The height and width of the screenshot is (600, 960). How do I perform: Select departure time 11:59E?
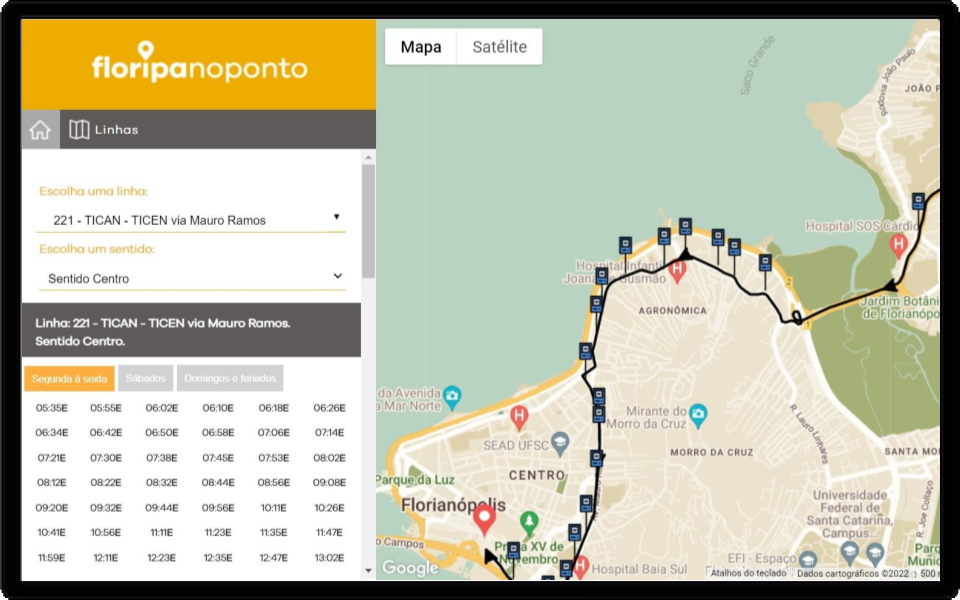[x=51, y=558]
